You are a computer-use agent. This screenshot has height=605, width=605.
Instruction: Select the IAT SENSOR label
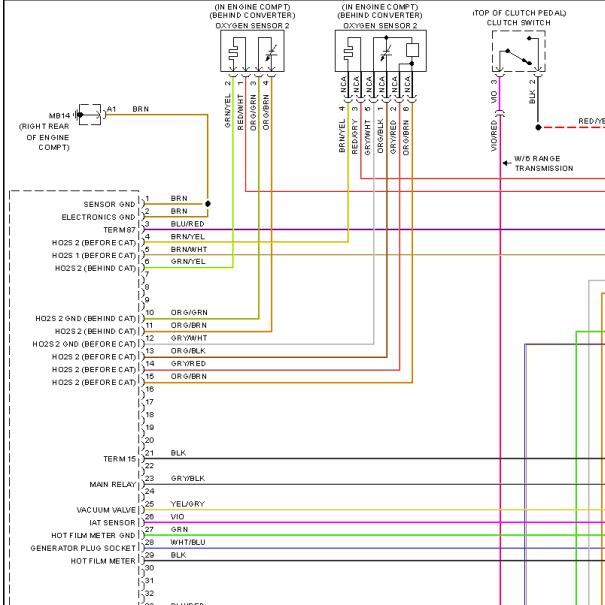click(112, 523)
